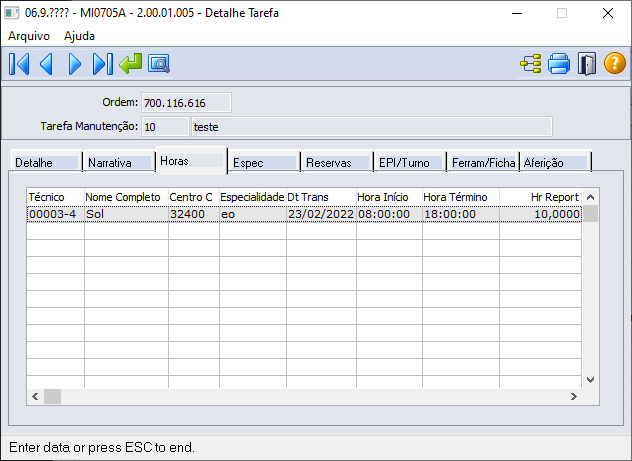The width and height of the screenshot is (632, 461).
Task: Click the Técnico column header
Action: coord(56,197)
